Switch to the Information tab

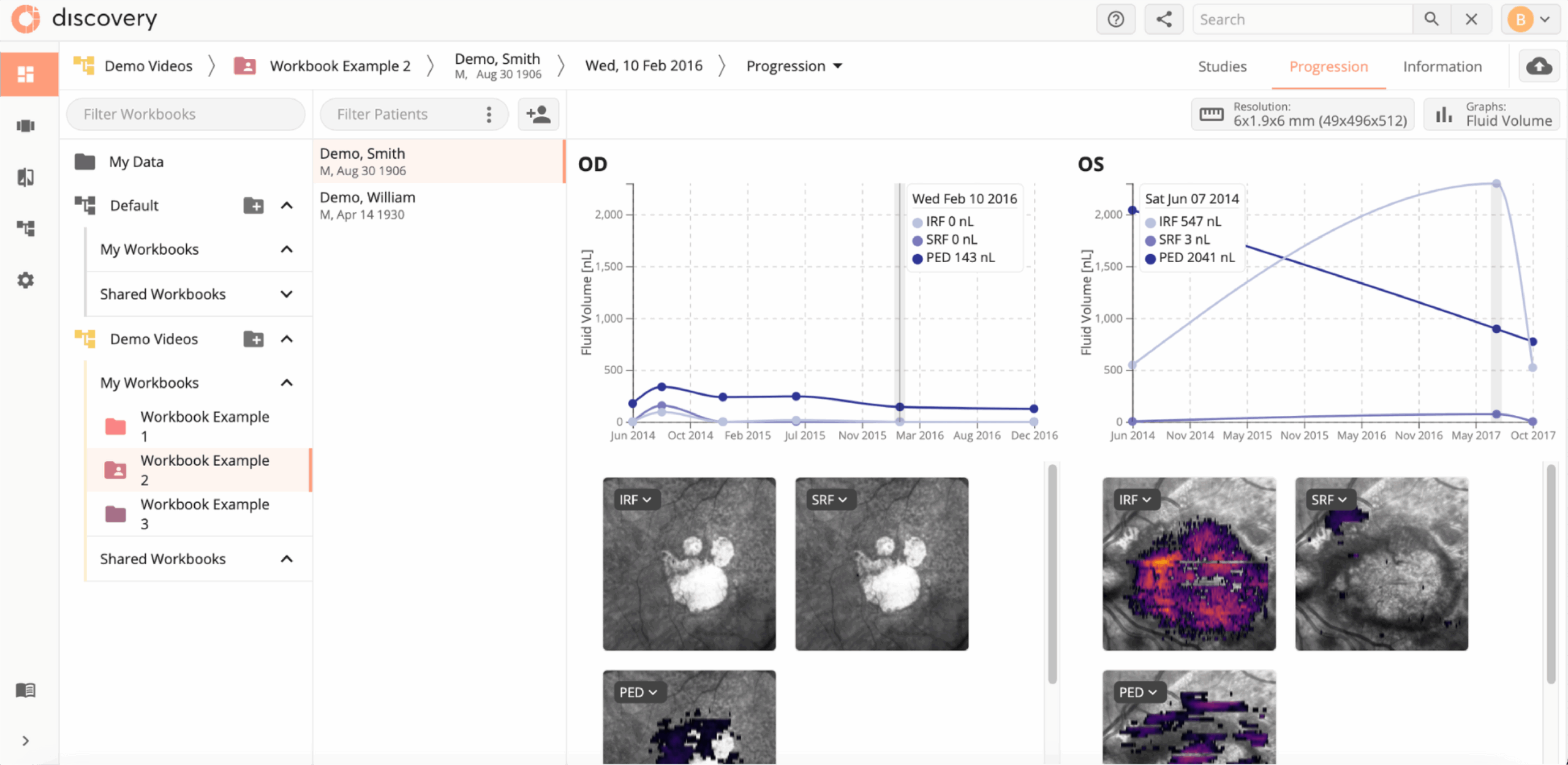1442,67
